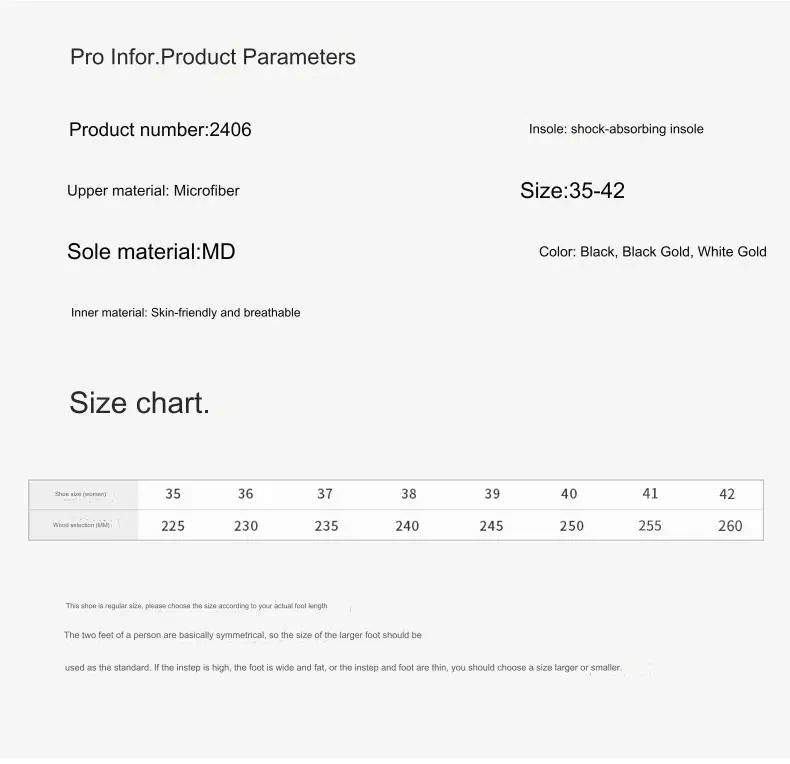Click the Shoe size (women) row header
Image resolution: width=790 pixels, height=764 pixels.
83,494
